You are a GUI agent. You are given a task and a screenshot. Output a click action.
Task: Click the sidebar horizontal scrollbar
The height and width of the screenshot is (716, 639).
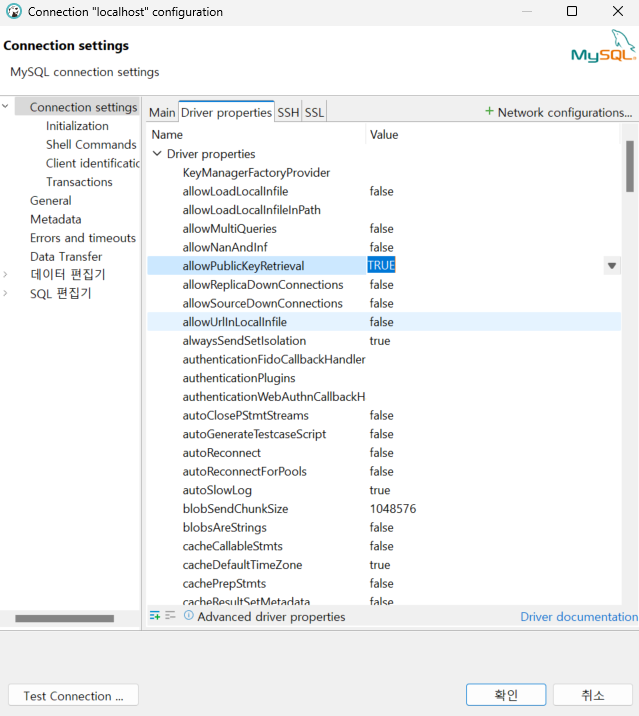tap(64, 618)
